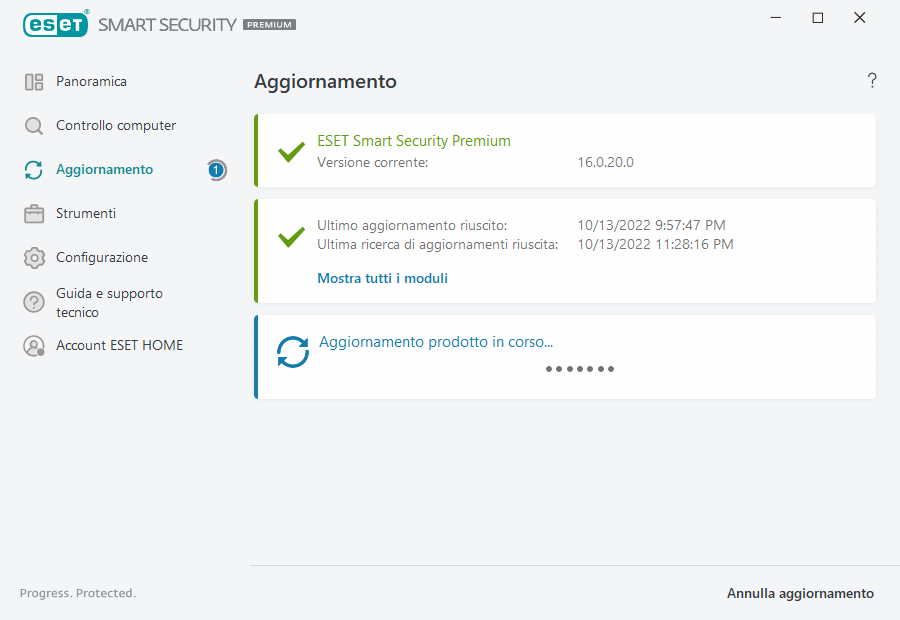Click the ESET logo in title bar
The height and width of the screenshot is (620, 900).
(x=55, y=24)
